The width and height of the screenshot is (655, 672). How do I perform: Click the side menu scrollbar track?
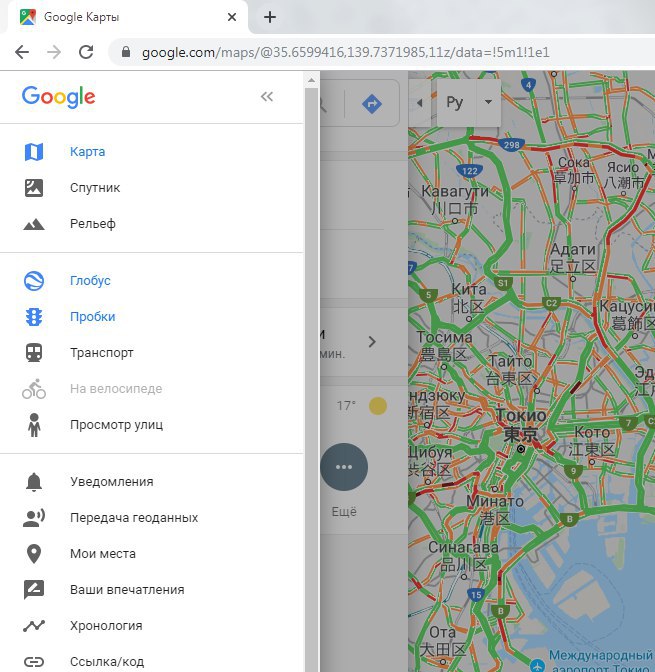coord(312,380)
